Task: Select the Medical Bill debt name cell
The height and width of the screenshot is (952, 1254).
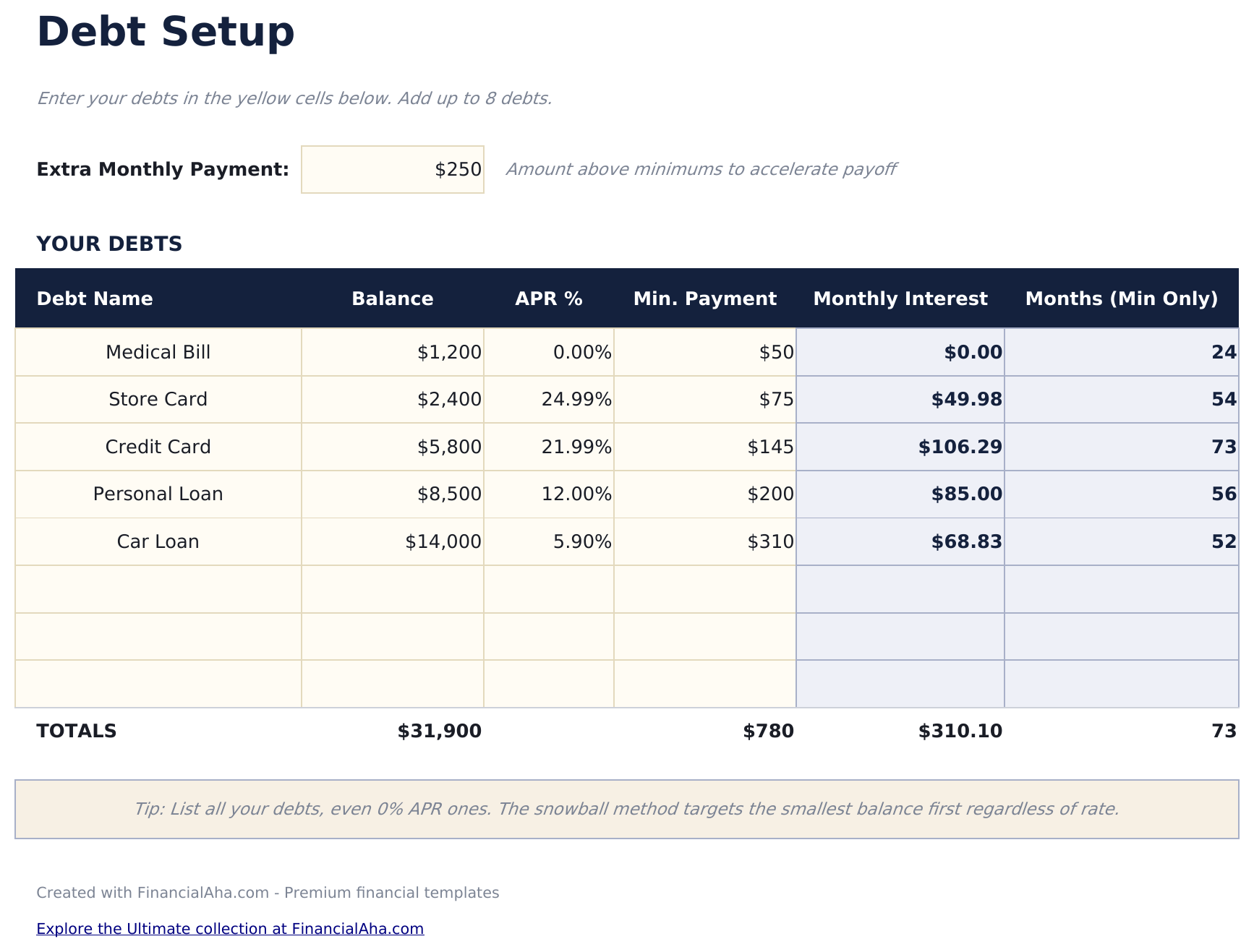Action: coord(158,352)
